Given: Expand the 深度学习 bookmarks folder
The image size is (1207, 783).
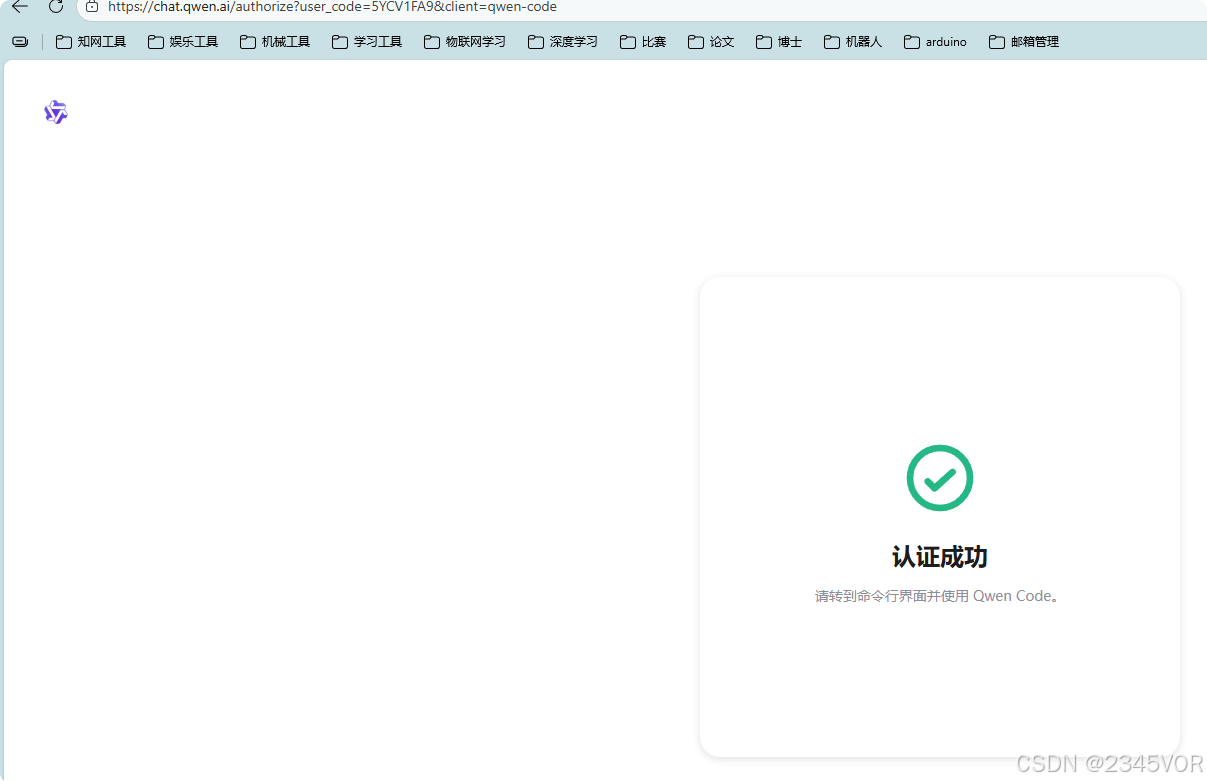Looking at the screenshot, I should (562, 41).
